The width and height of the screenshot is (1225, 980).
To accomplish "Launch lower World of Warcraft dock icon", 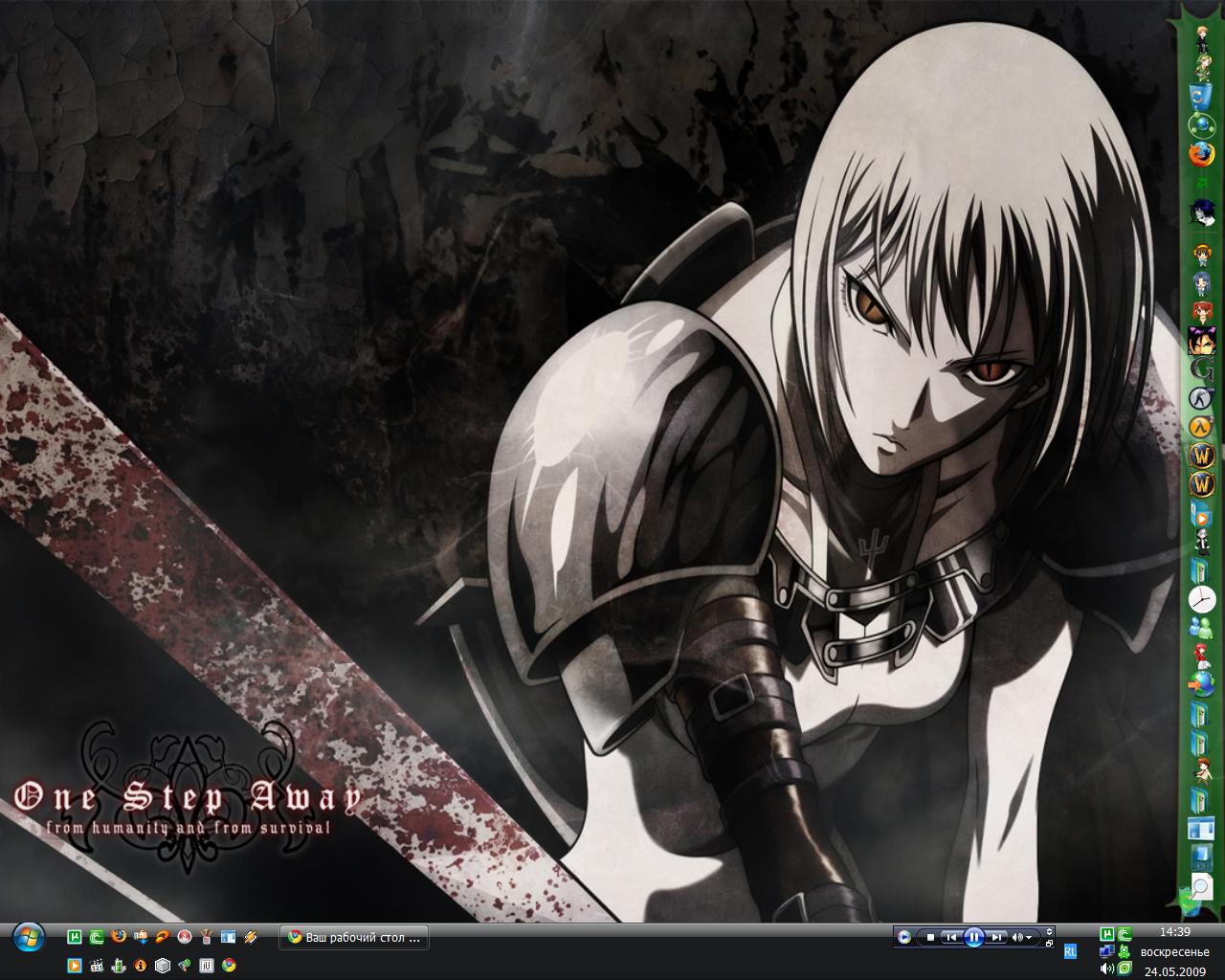I will pyautogui.click(x=1202, y=485).
